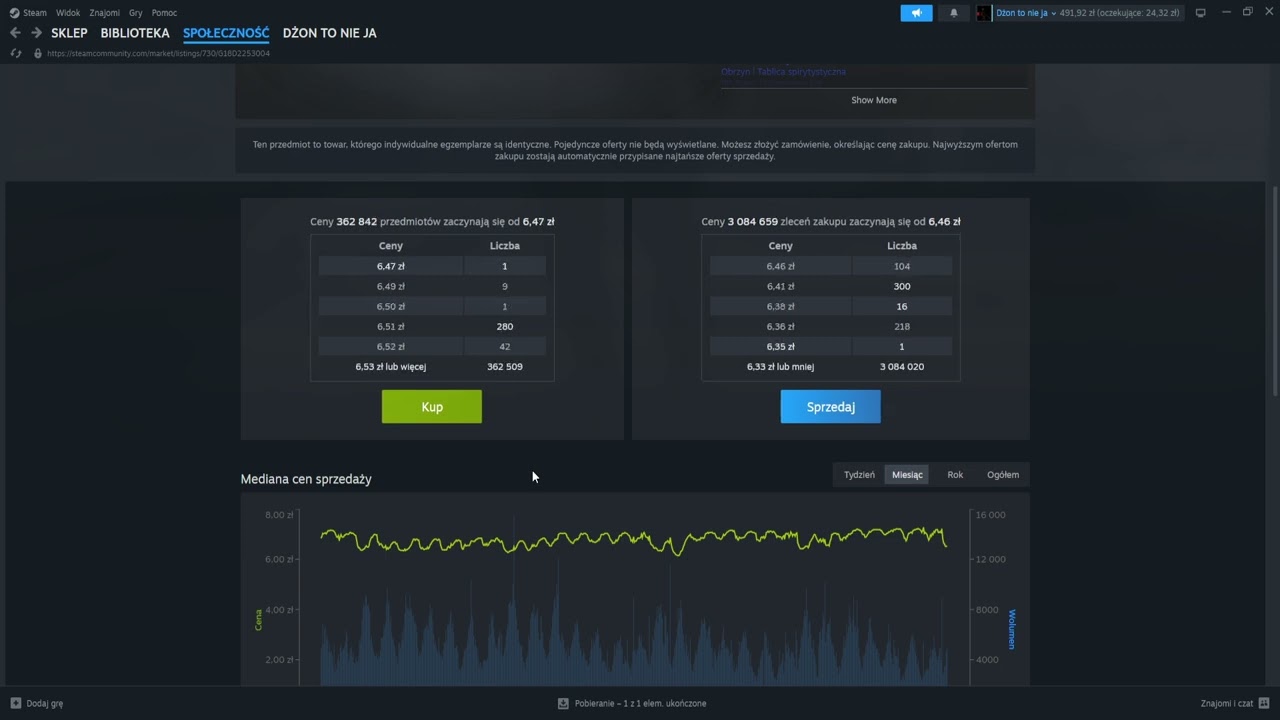
Task: Open the DŽON TO NIE JA profile tab
Action: tap(329, 33)
